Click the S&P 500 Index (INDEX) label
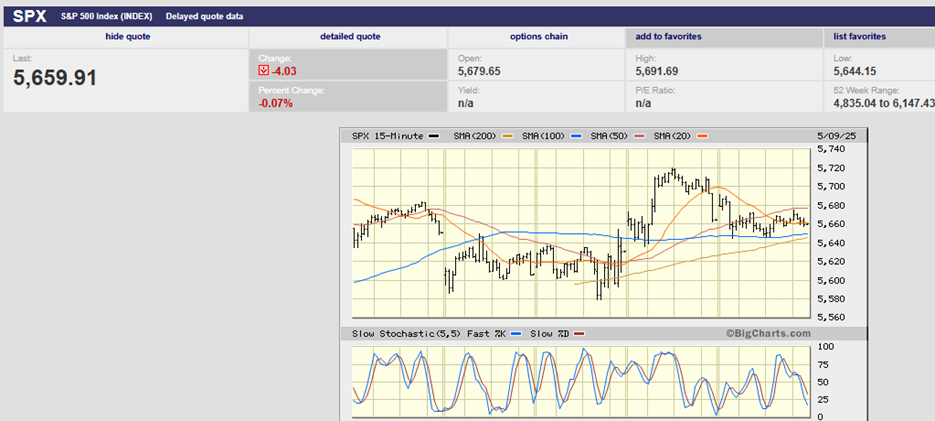This screenshot has height=421, width=935. click(x=109, y=17)
